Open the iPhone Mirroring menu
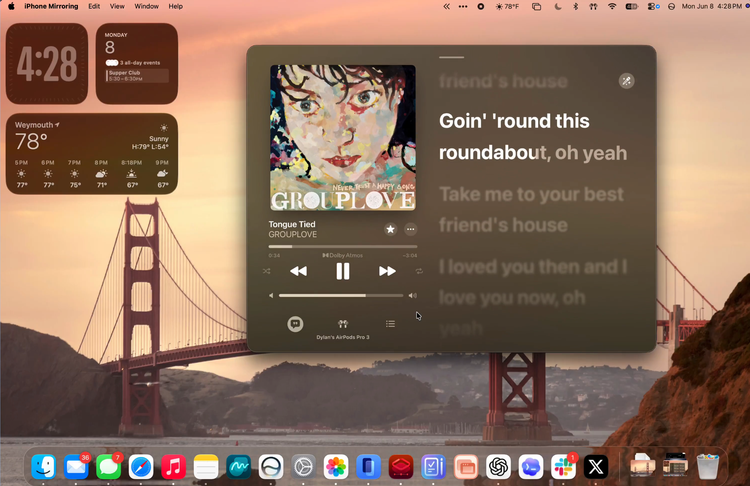This screenshot has width=750, height=486. (x=51, y=6)
